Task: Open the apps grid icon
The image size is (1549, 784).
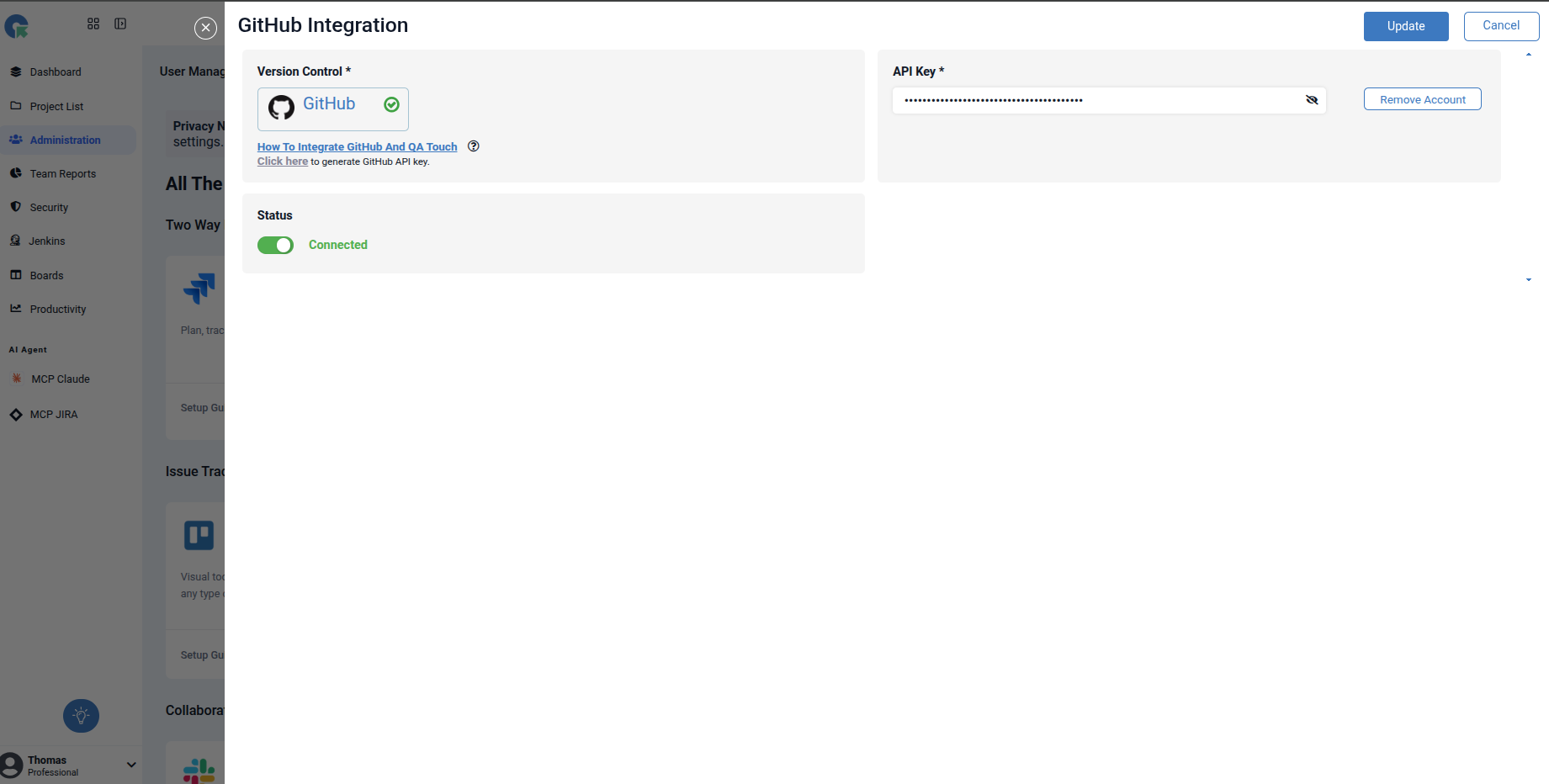Action: pyautogui.click(x=93, y=24)
